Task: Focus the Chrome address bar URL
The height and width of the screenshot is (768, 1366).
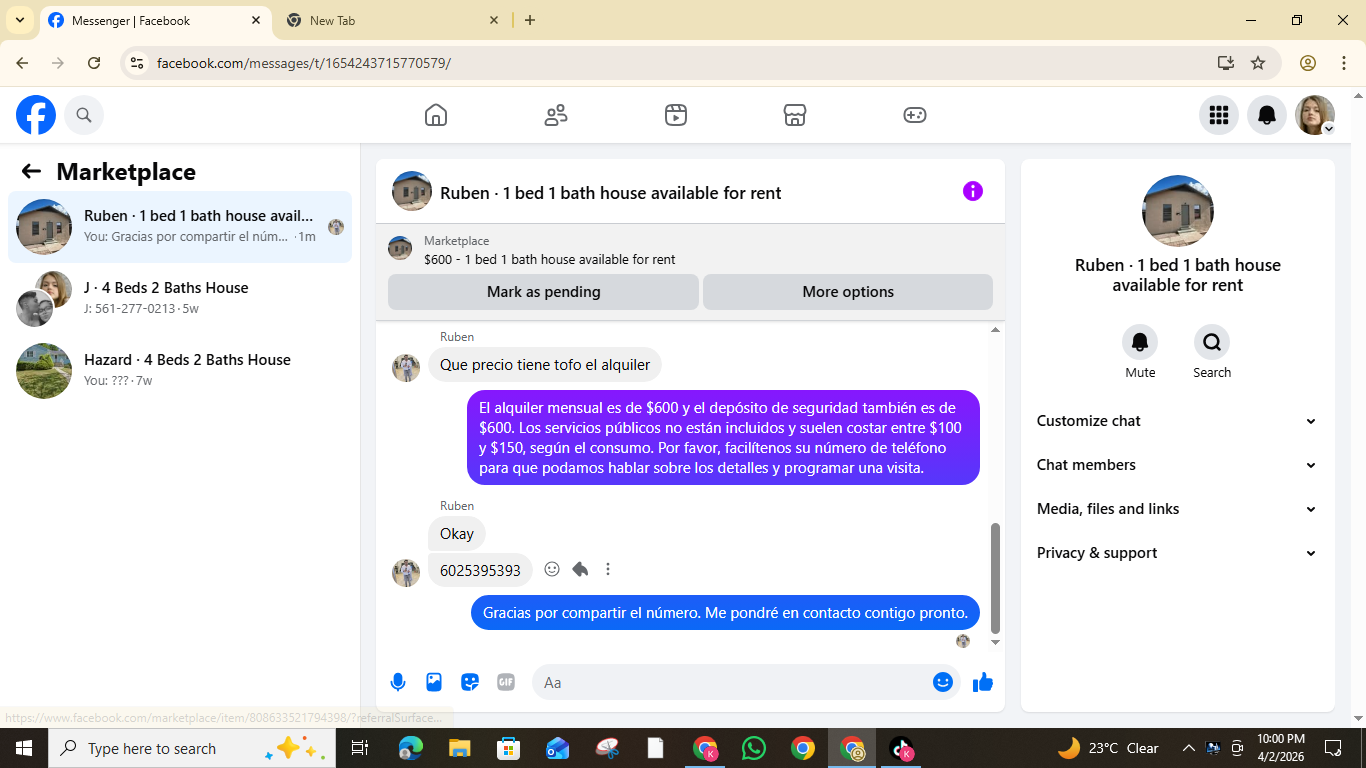Action: point(304,63)
